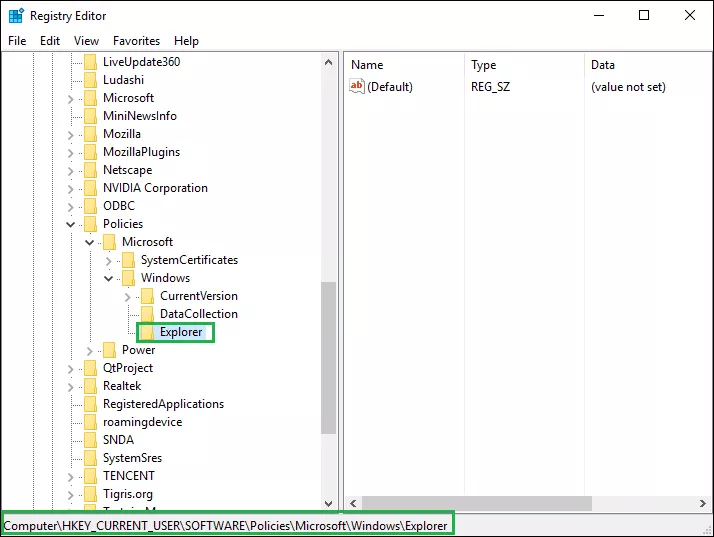The width and height of the screenshot is (714, 537).
Task: Click the NVIDIA Corporation folder icon
Action: click(x=91, y=188)
